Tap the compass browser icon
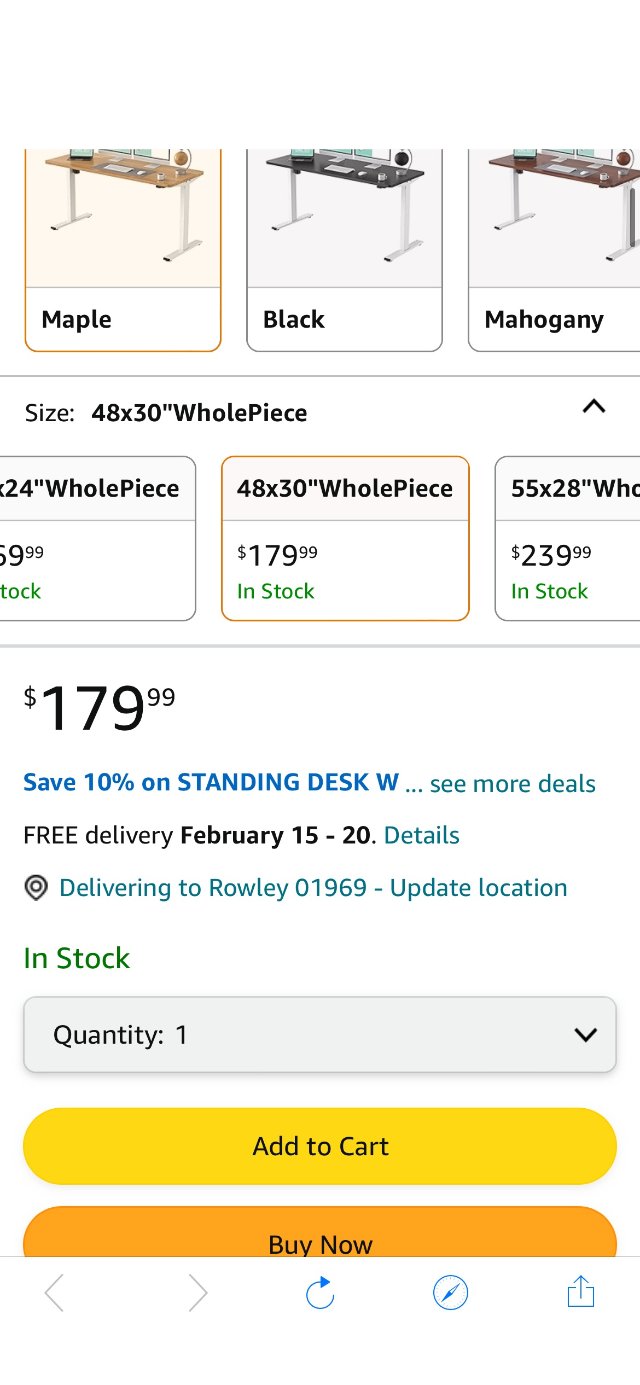 click(x=450, y=1292)
